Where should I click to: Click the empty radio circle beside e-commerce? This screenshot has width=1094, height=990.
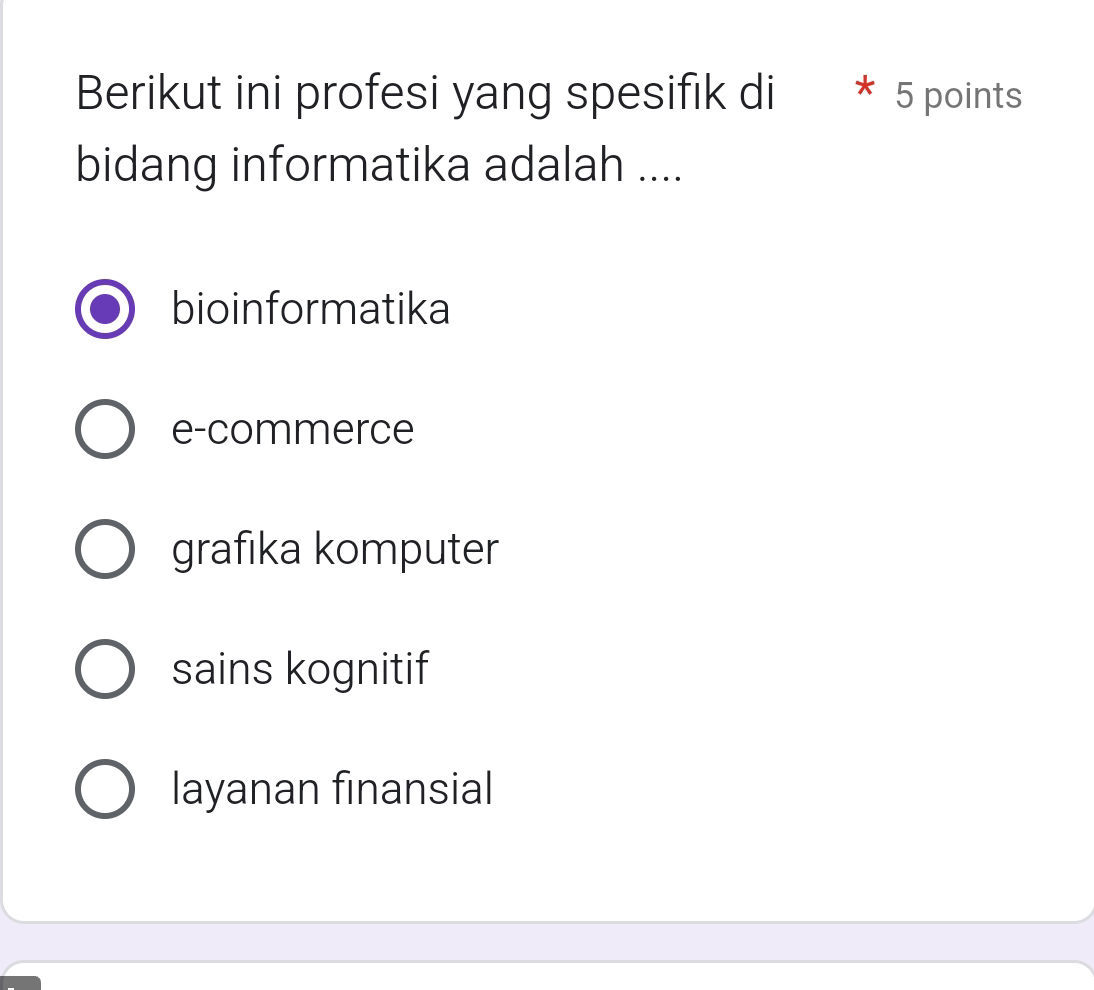coord(104,429)
